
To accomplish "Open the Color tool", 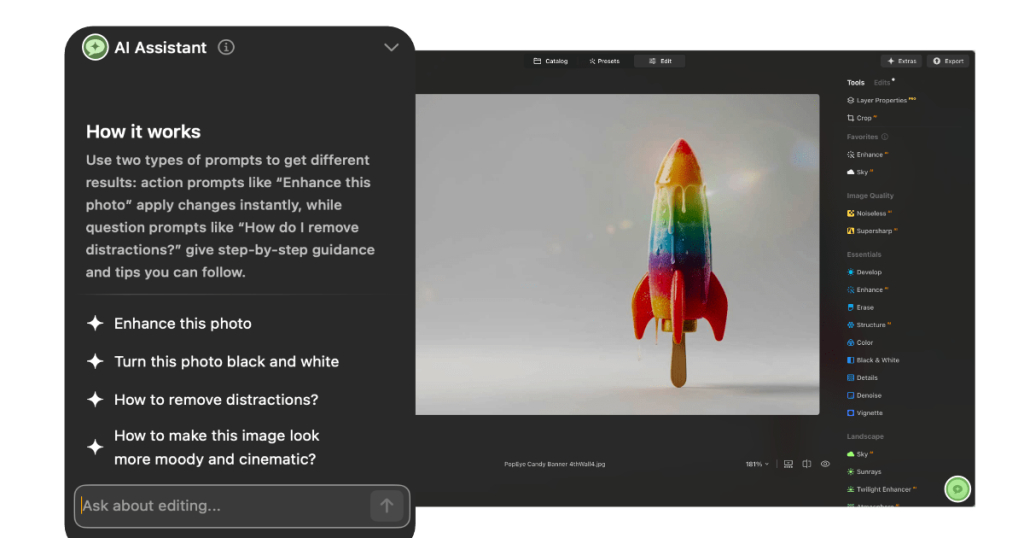I will (x=859, y=342).
